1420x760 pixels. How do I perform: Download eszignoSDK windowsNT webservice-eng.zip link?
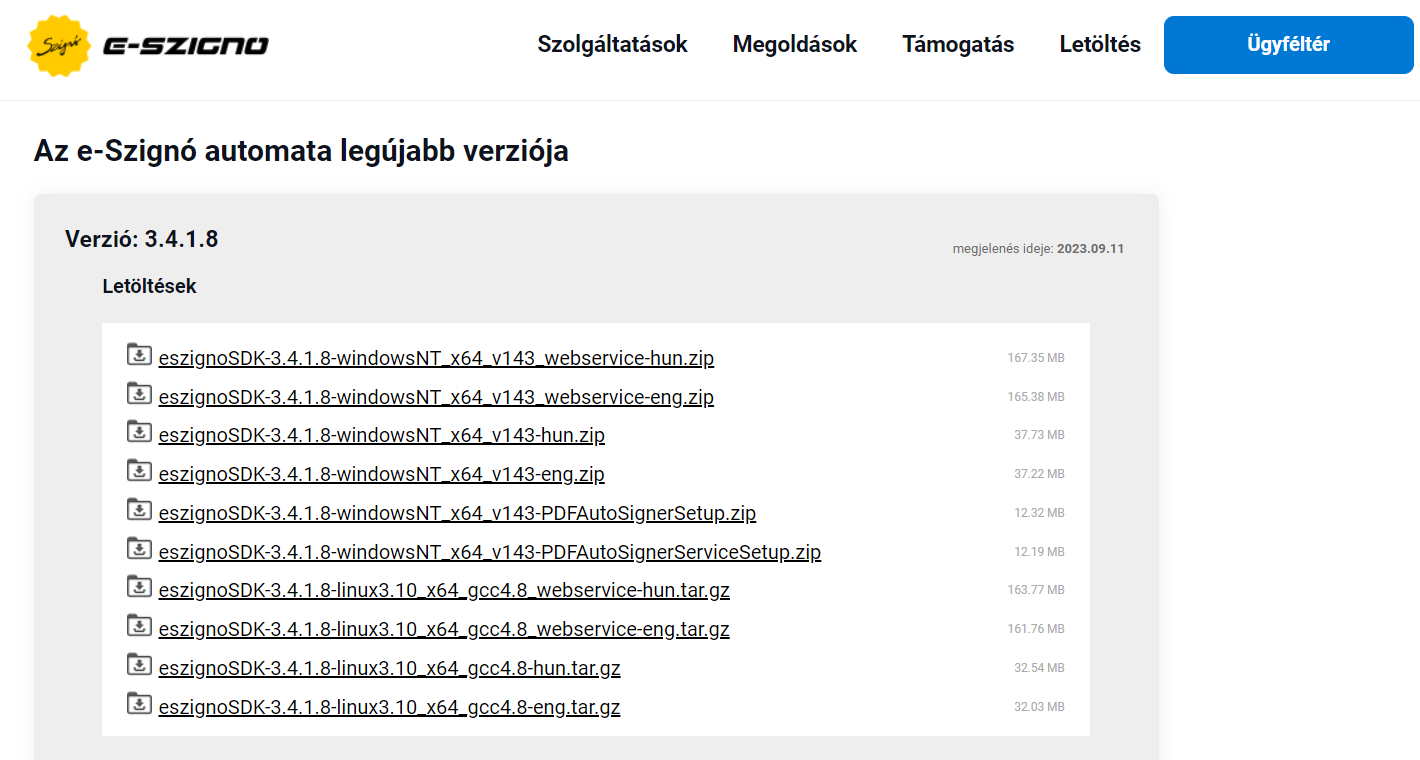[436, 397]
